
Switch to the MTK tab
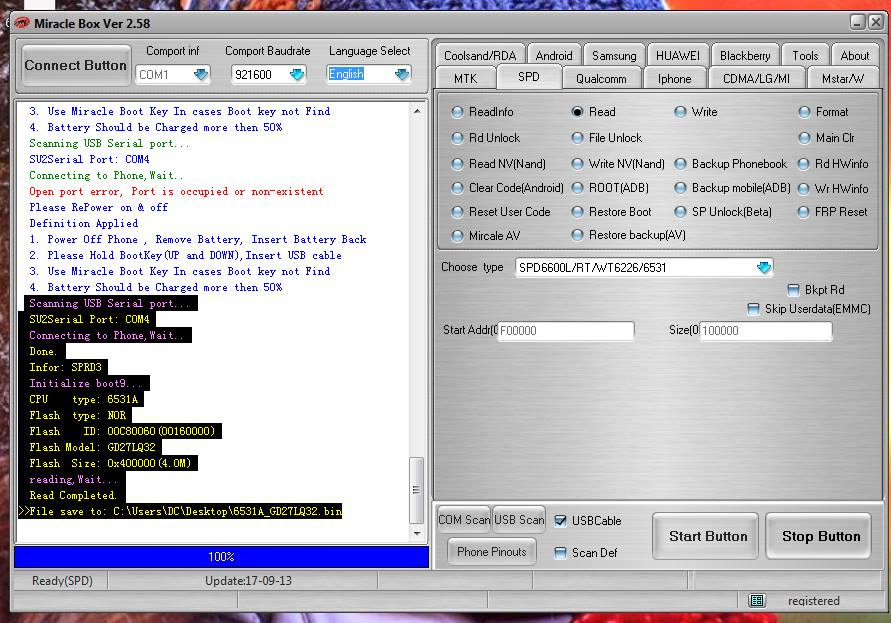pos(465,78)
